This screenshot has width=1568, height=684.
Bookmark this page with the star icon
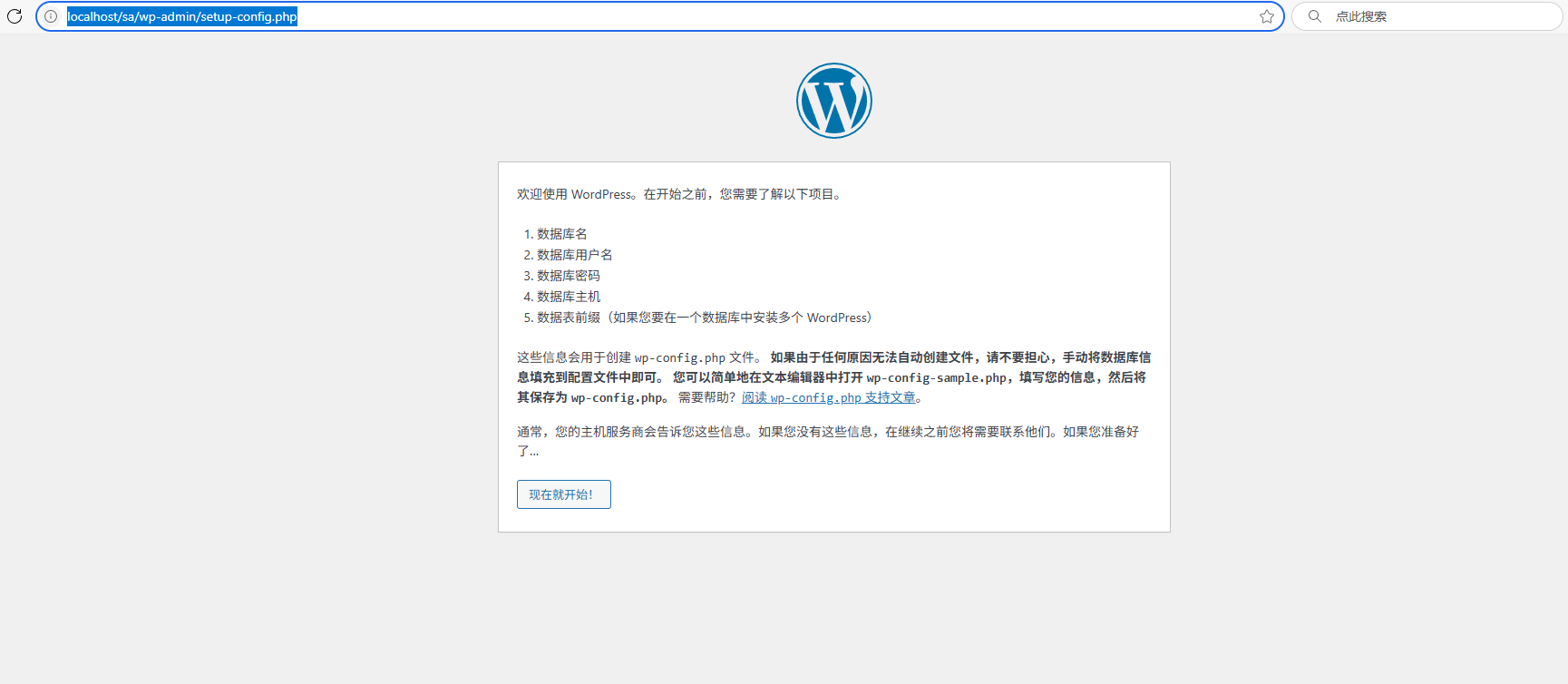[x=1267, y=16]
